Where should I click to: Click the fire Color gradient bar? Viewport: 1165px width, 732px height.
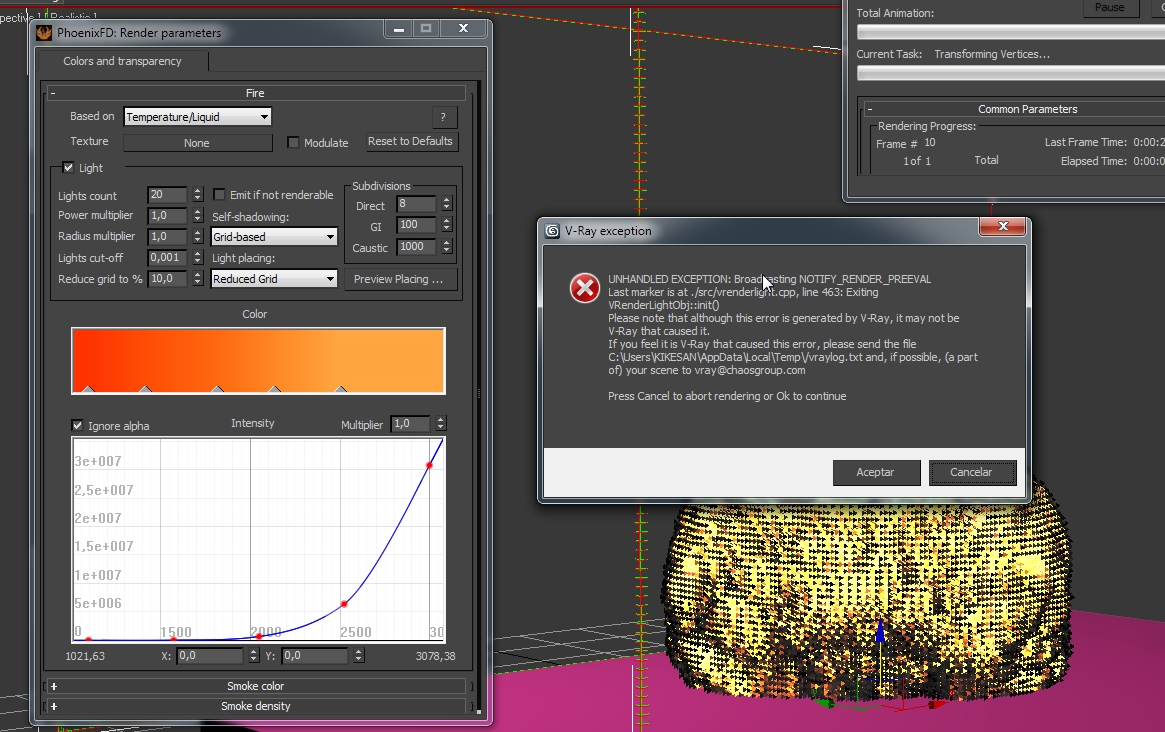pyautogui.click(x=258, y=360)
